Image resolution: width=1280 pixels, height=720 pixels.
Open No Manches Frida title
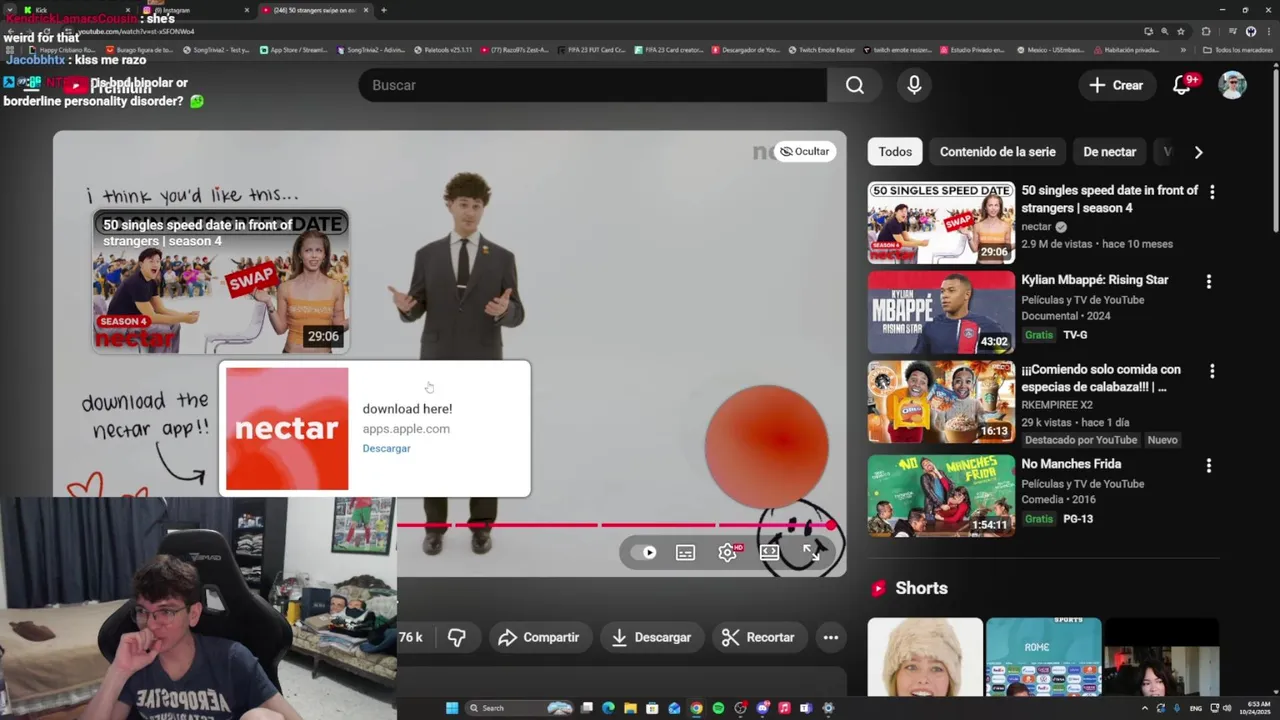tap(1071, 464)
